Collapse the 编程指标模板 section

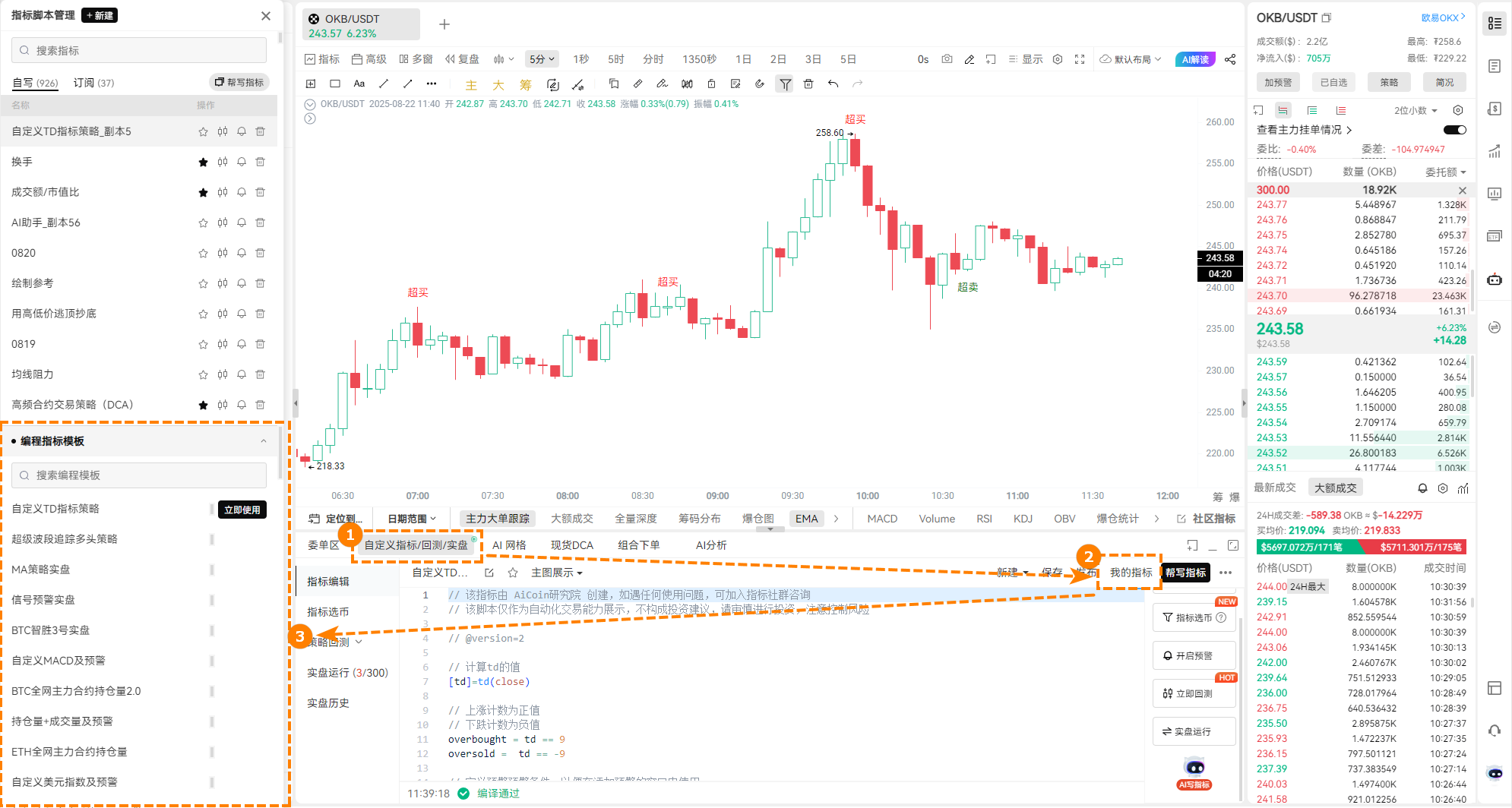264,441
